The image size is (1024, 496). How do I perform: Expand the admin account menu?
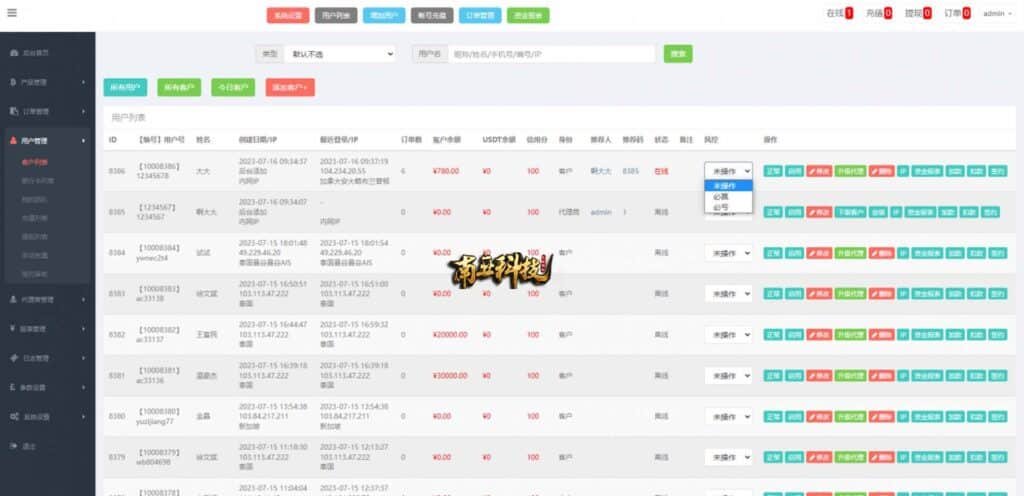997,14
